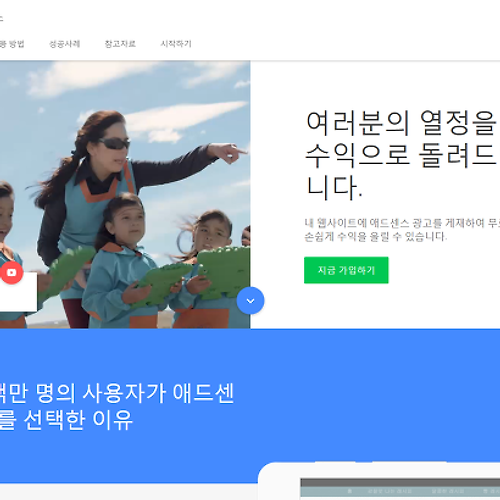Image resolution: width=500 pixels, height=500 pixels.
Task: Open the partially visible 활용 방법 menu item
Action: [12, 44]
